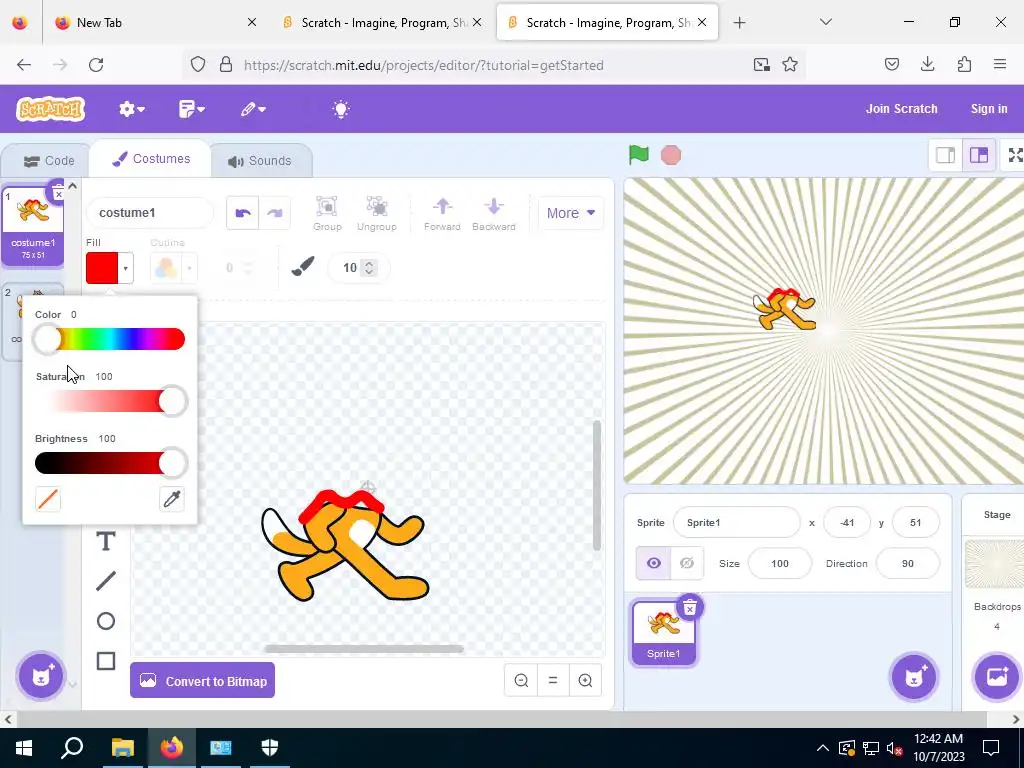Open Windows Start menu
Viewport: 1024px width, 768px height.
24,748
